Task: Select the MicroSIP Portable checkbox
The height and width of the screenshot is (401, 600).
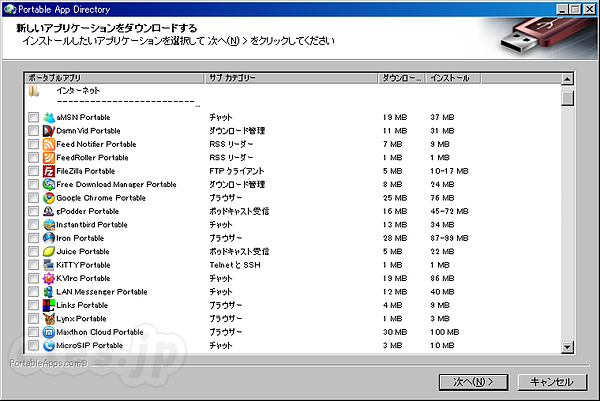Action: click(x=34, y=345)
